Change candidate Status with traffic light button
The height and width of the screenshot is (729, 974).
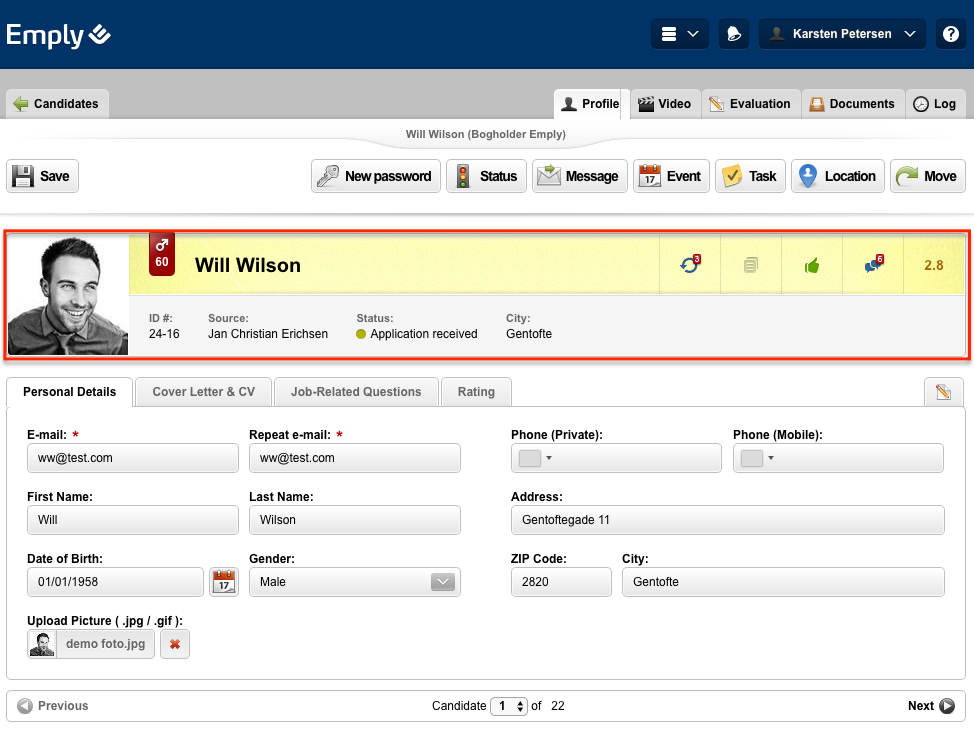486,176
